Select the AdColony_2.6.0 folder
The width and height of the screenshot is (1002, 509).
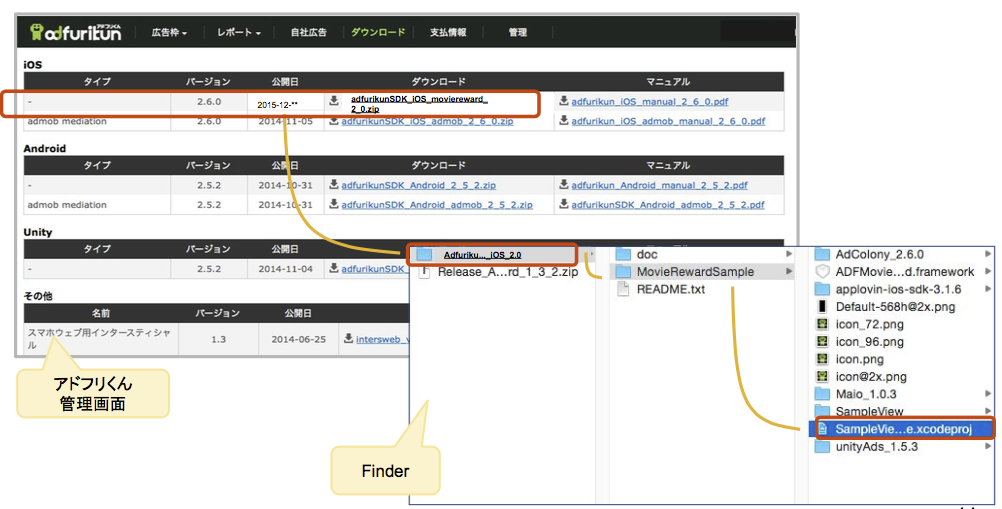(x=879, y=254)
